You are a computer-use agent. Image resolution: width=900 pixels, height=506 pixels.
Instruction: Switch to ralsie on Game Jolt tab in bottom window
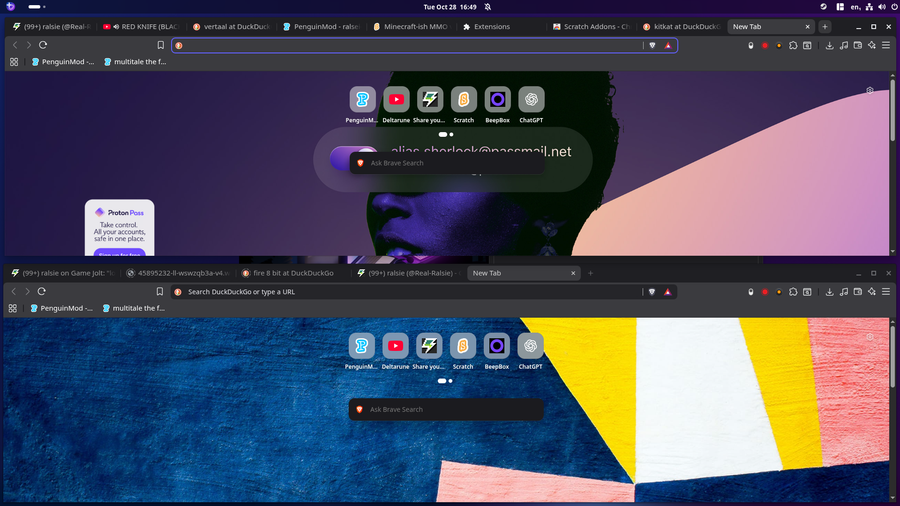63,273
